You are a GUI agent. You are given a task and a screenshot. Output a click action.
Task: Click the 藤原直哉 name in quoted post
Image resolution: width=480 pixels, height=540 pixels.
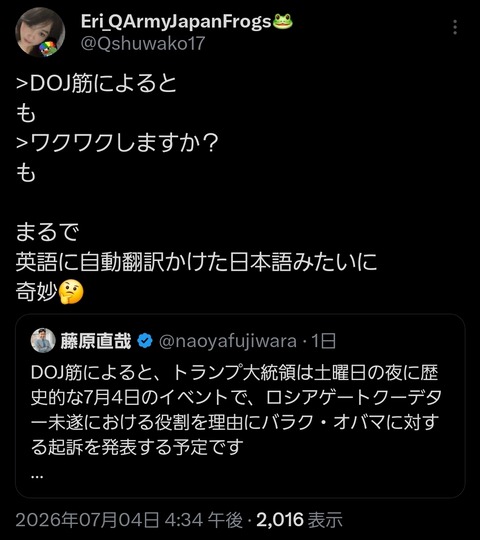point(96,341)
